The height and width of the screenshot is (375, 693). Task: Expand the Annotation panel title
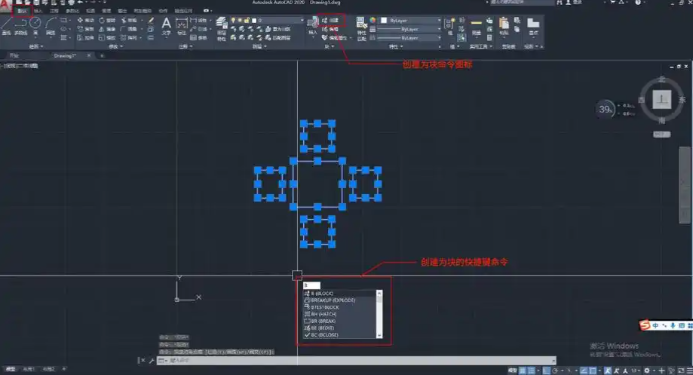tap(185, 46)
